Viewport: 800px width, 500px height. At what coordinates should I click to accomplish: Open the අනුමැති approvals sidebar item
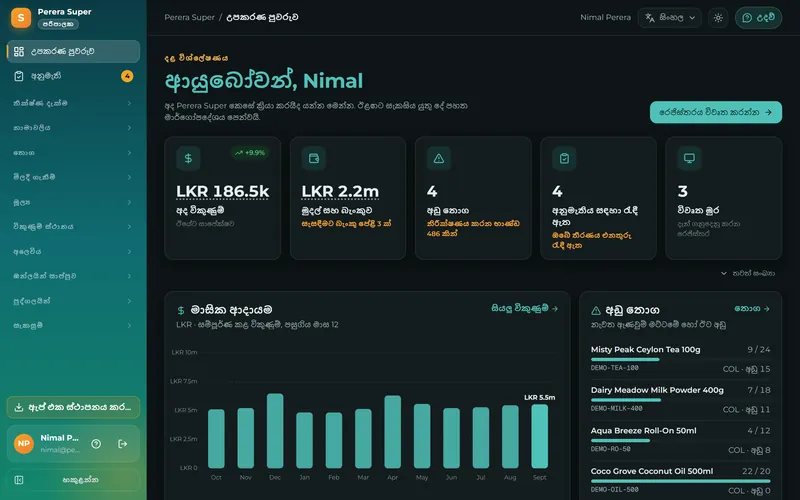[73, 76]
